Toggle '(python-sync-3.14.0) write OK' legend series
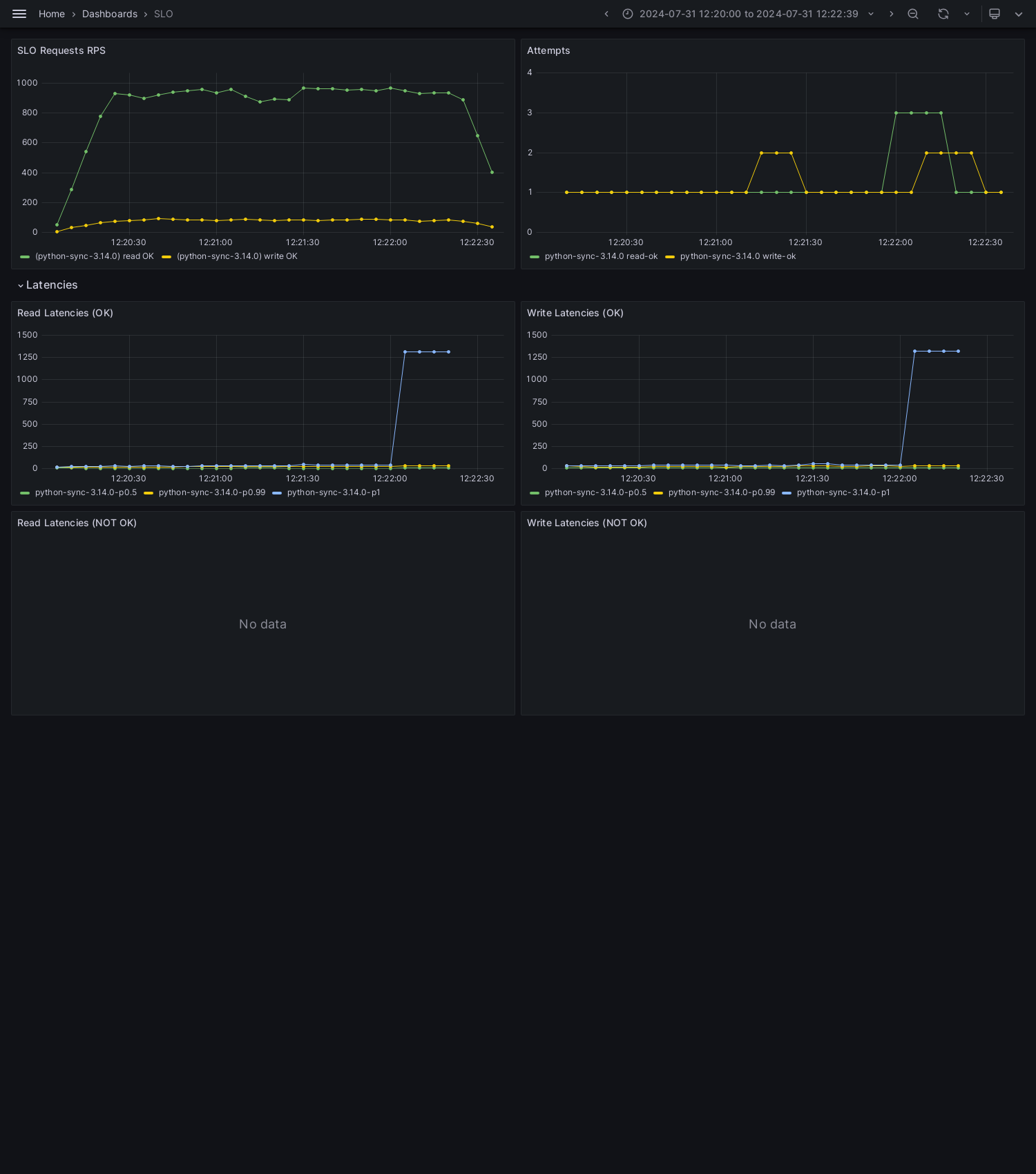 point(237,256)
